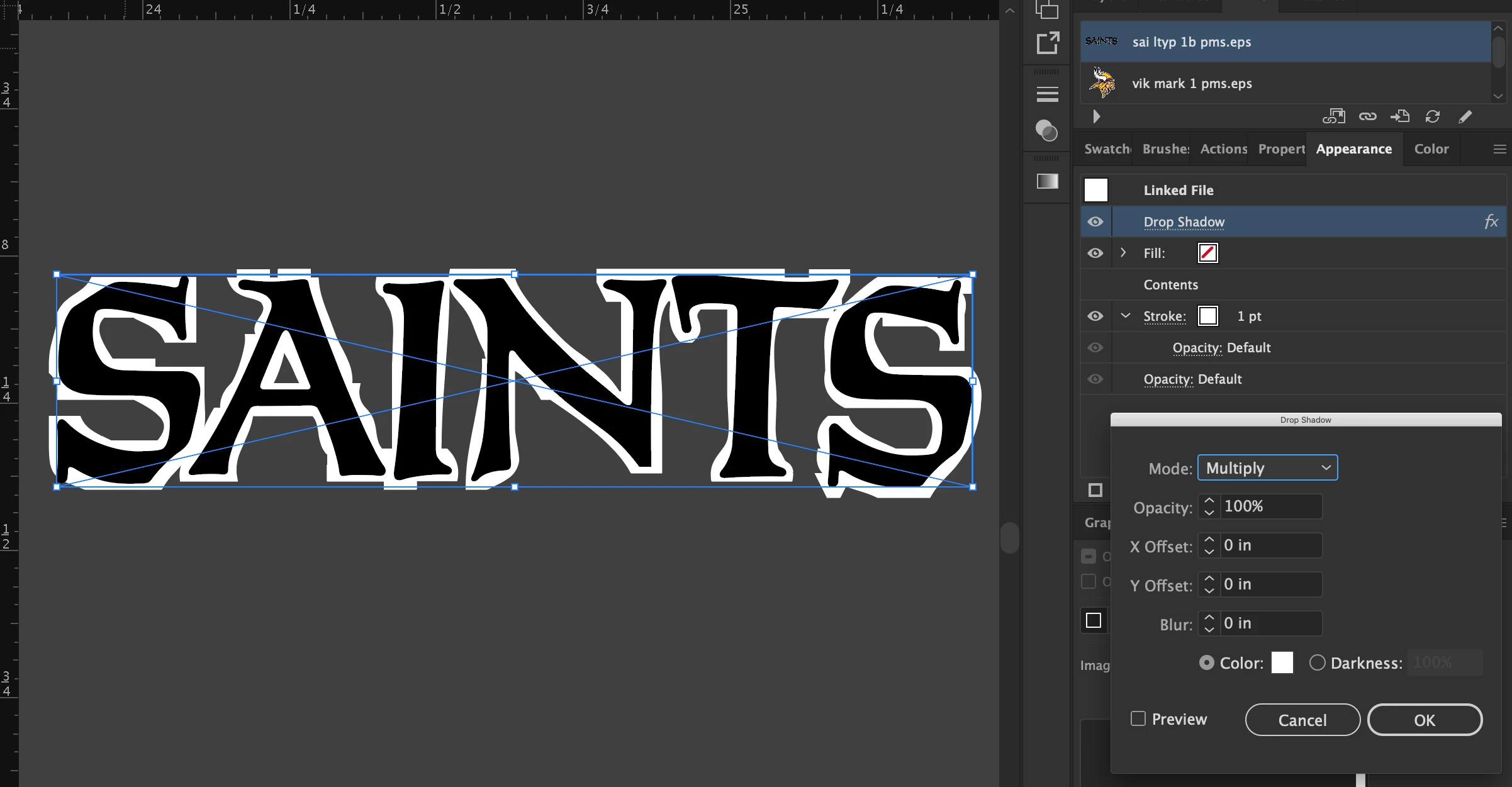Screen dimensions: 1512x787
Task: Show link info disclosure triangle
Action: pyautogui.click(x=1096, y=116)
